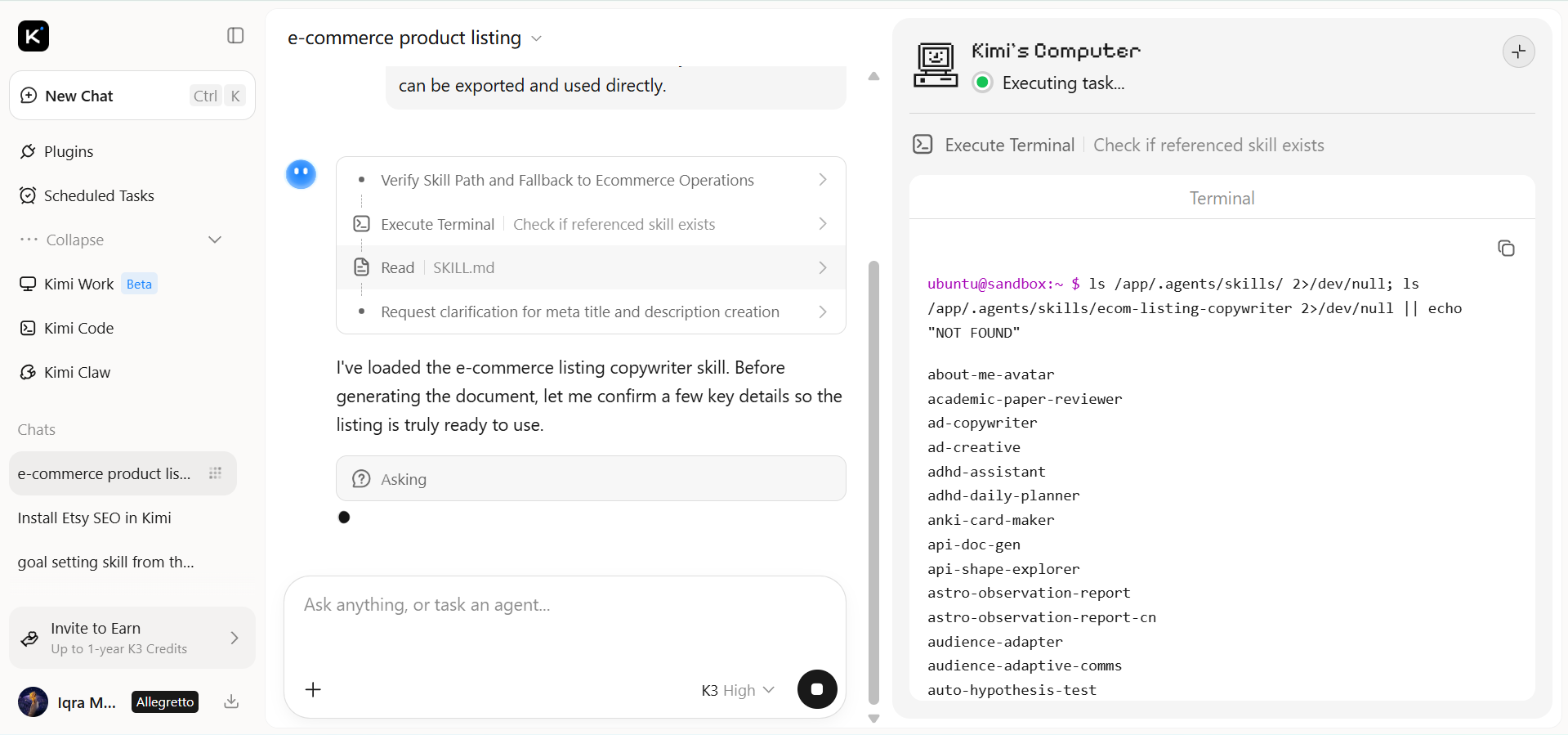Expand Request clarification step
Screen dimensions: 1568x735
[591, 311]
